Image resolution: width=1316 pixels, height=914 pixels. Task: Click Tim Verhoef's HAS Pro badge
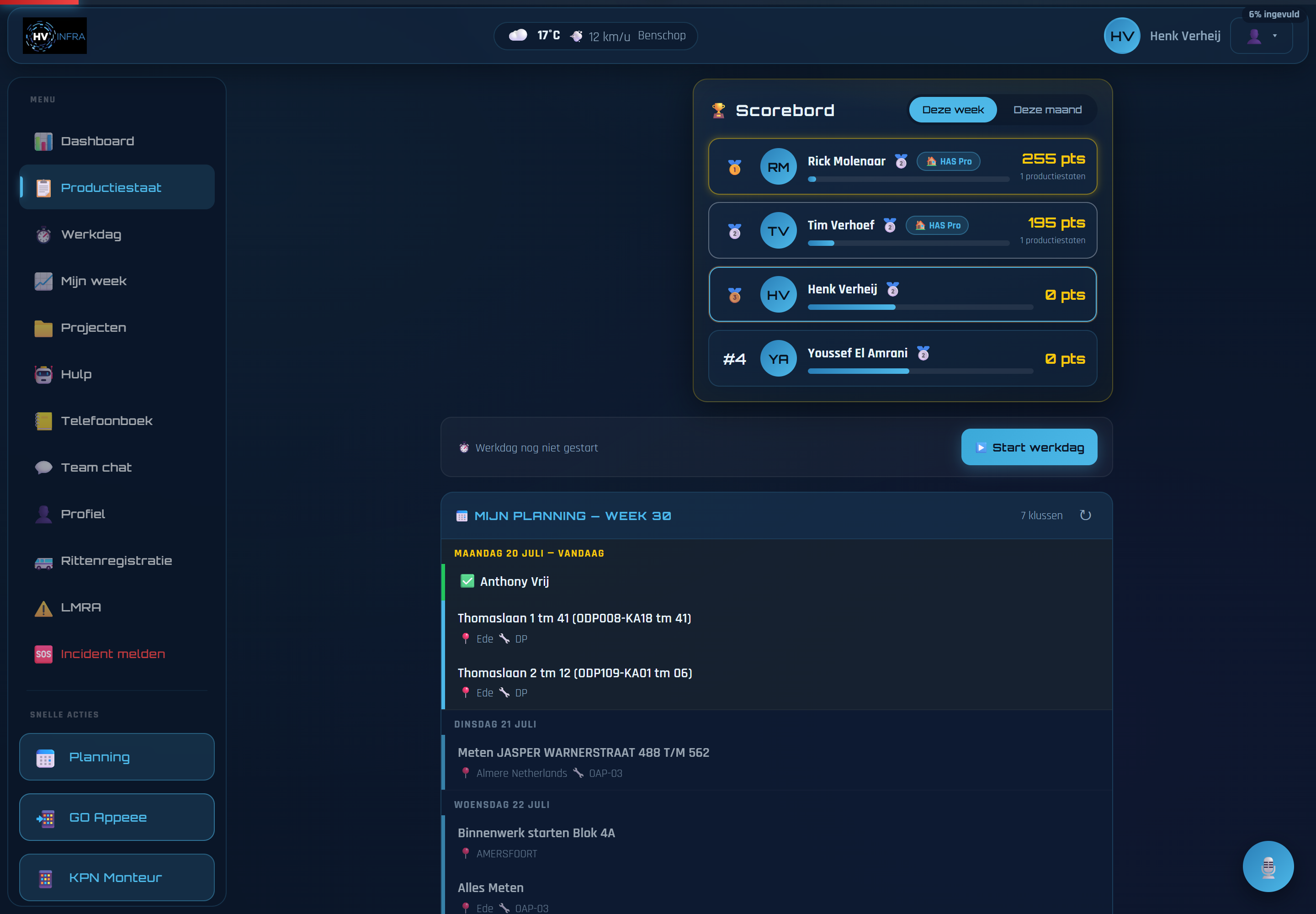point(937,226)
